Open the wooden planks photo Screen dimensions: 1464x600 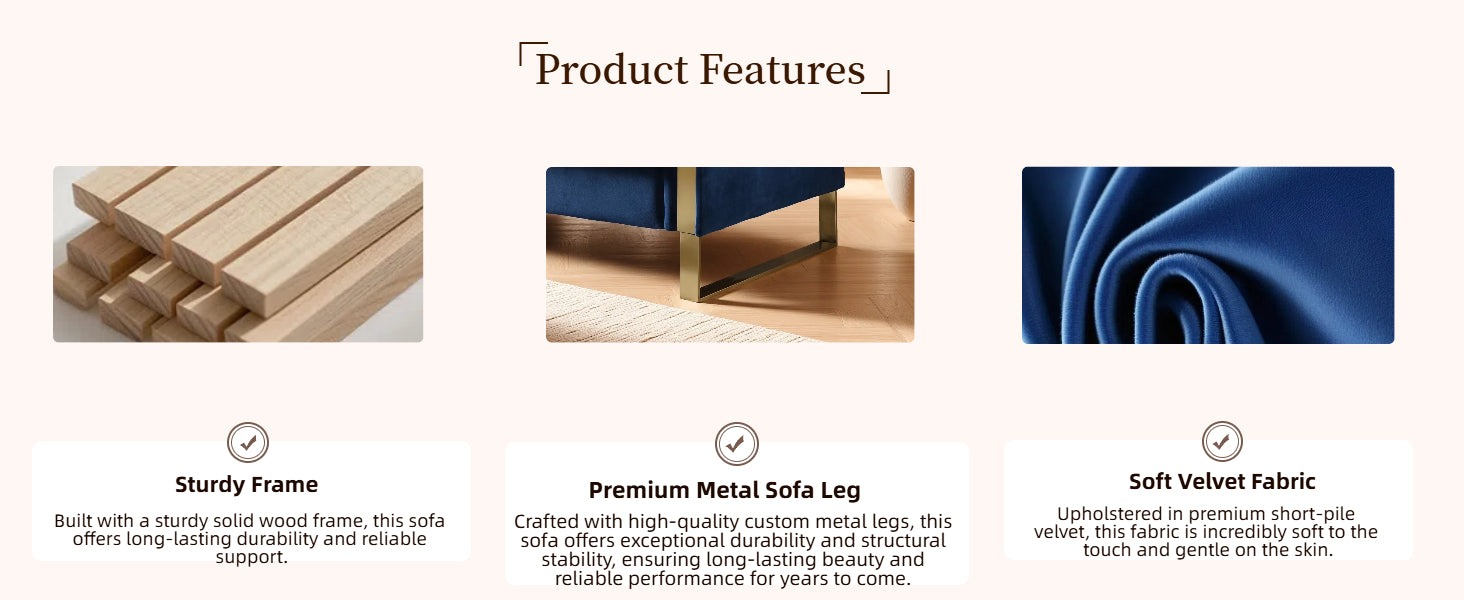(x=238, y=254)
